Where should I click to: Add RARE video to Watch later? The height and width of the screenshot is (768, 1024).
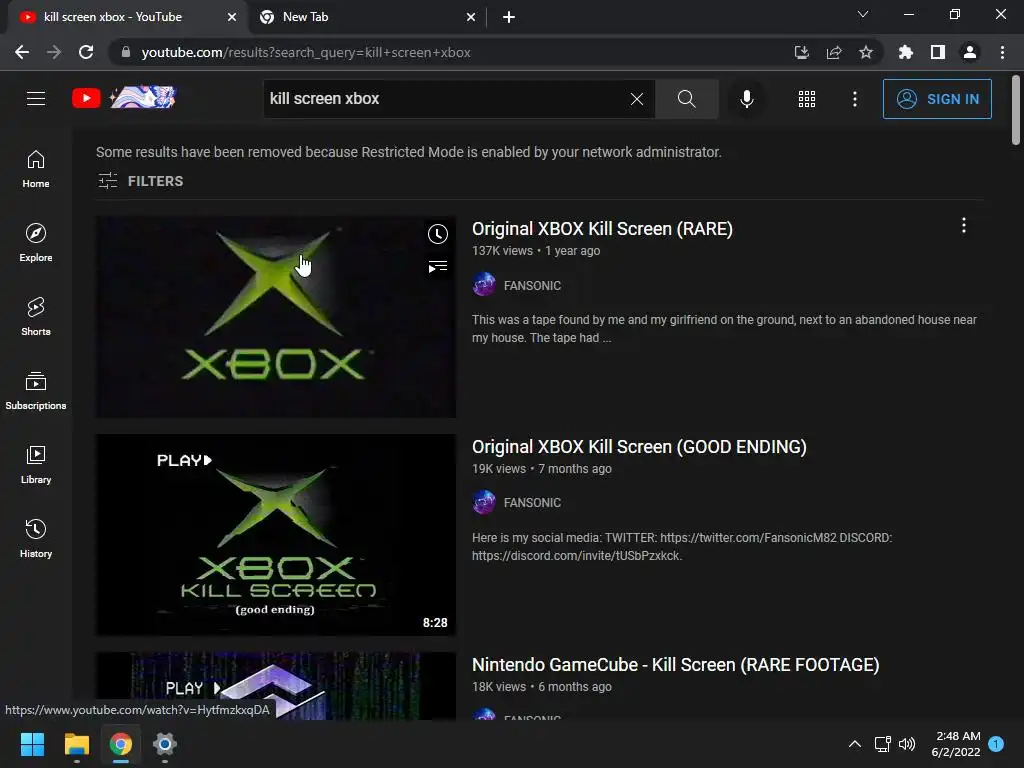pos(438,234)
